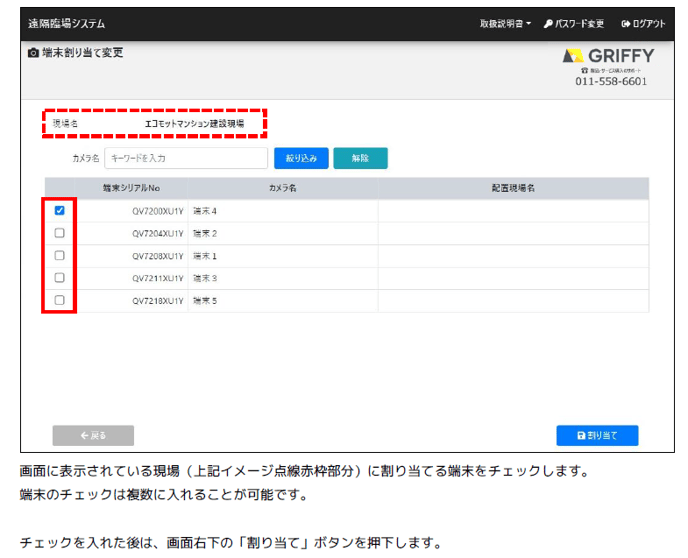
Task: Uncheck the checkbox for 端末４
Action: (60, 211)
